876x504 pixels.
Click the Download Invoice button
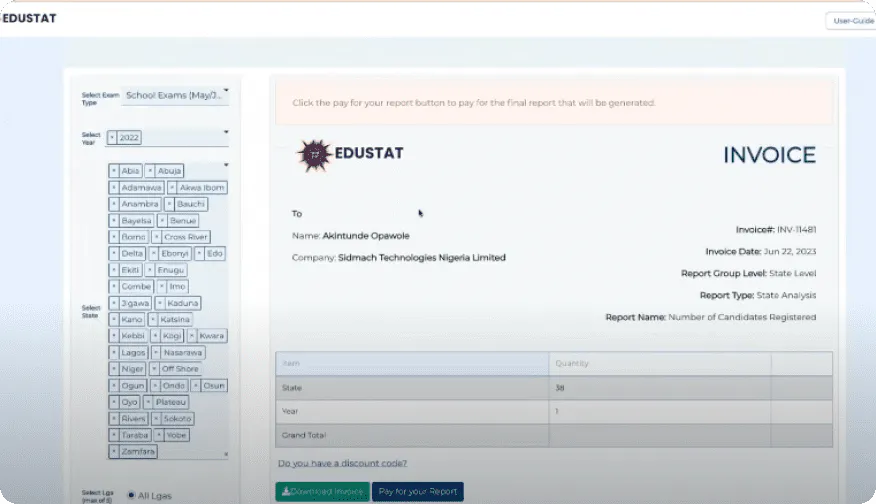(322, 492)
